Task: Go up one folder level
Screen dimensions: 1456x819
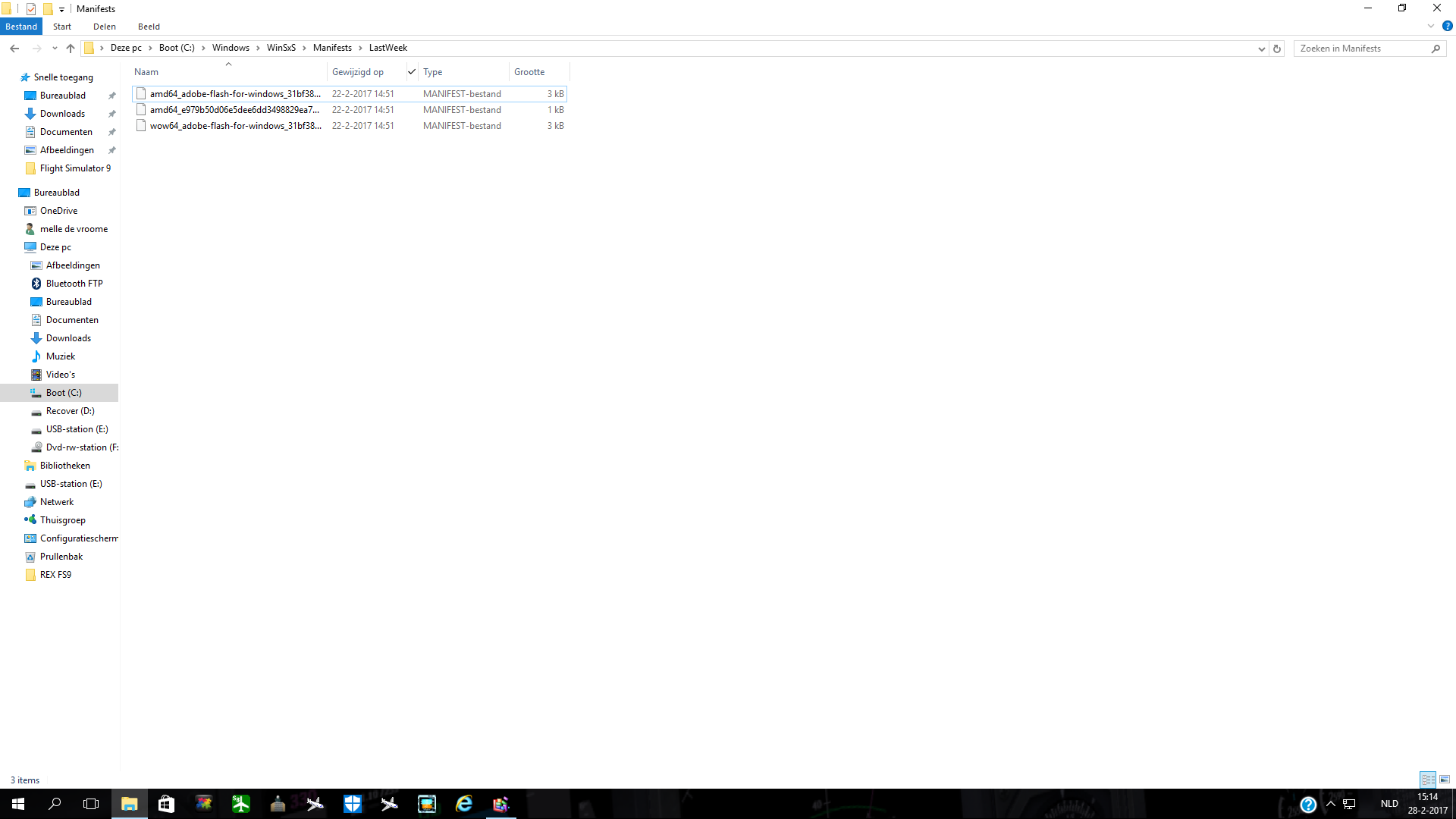Action: coord(71,49)
